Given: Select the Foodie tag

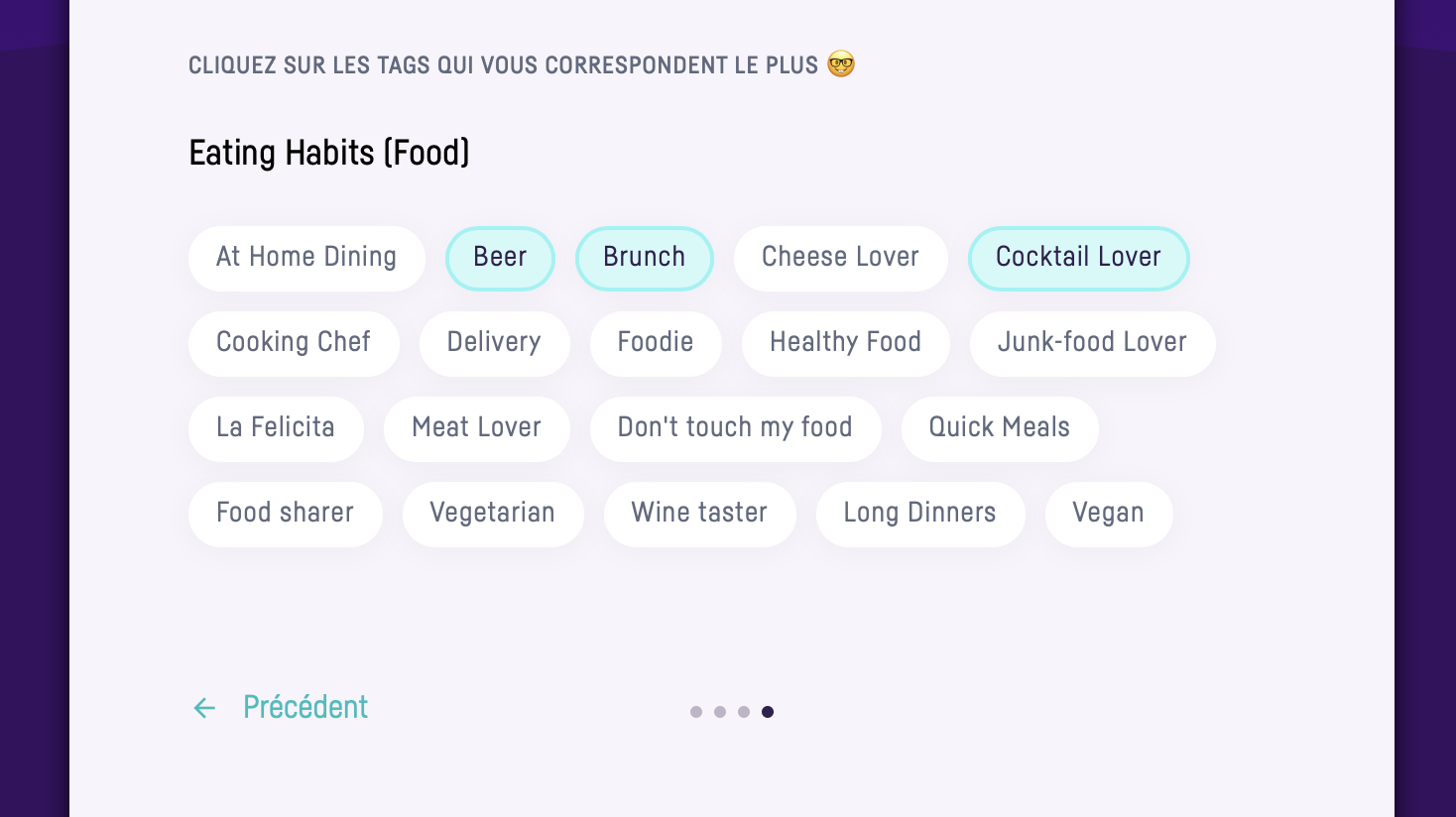Looking at the screenshot, I should [656, 343].
